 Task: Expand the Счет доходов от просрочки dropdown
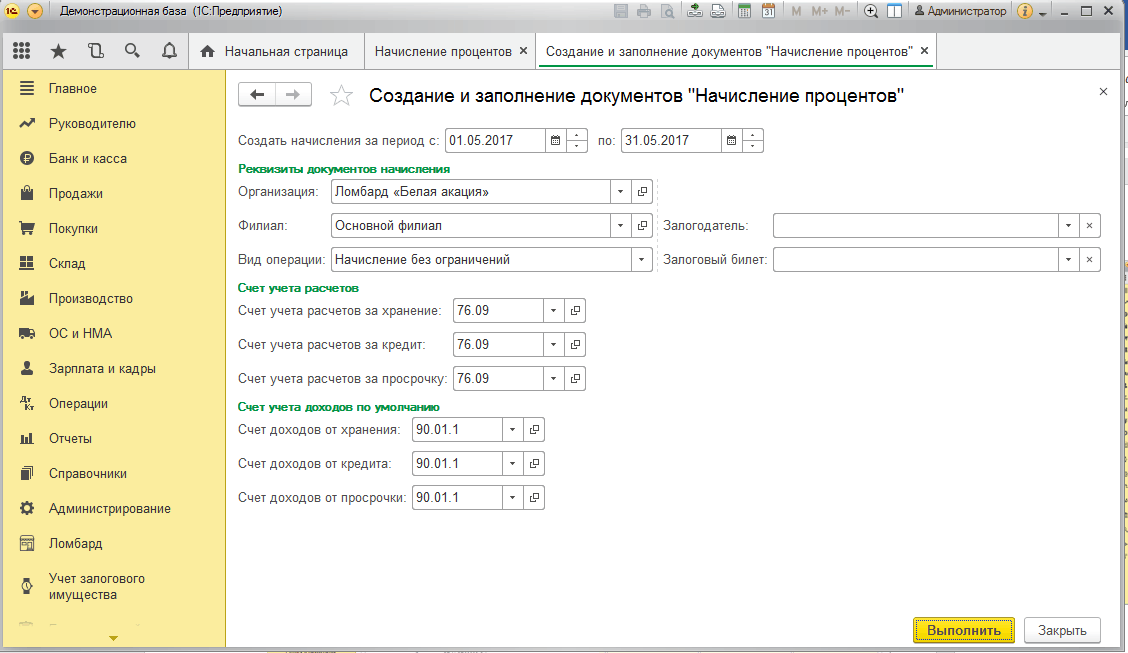coord(512,498)
